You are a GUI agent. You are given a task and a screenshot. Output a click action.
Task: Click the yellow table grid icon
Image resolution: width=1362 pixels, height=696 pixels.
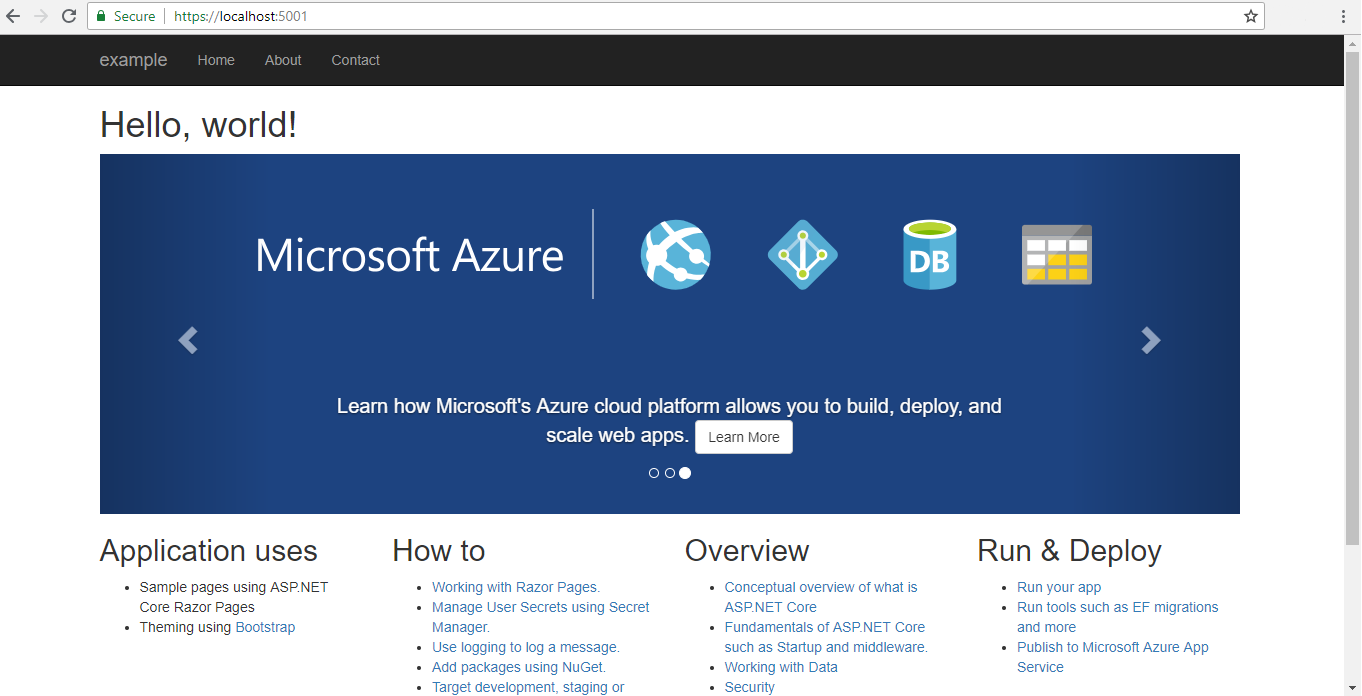click(x=1056, y=254)
